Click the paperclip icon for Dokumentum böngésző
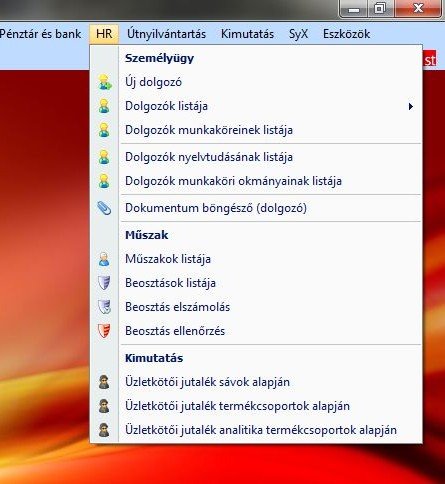Screen dimensions: 445x484 pos(104,208)
